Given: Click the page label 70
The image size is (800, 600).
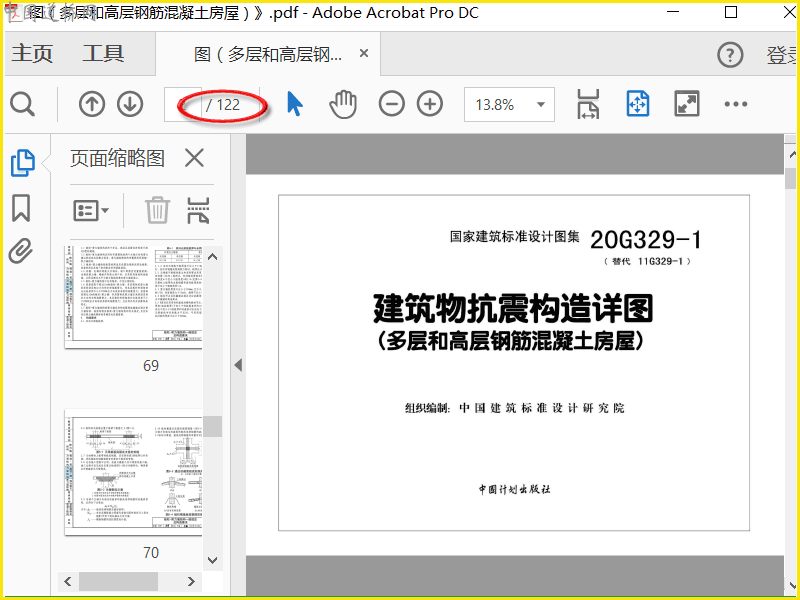Looking at the screenshot, I should (151, 553).
